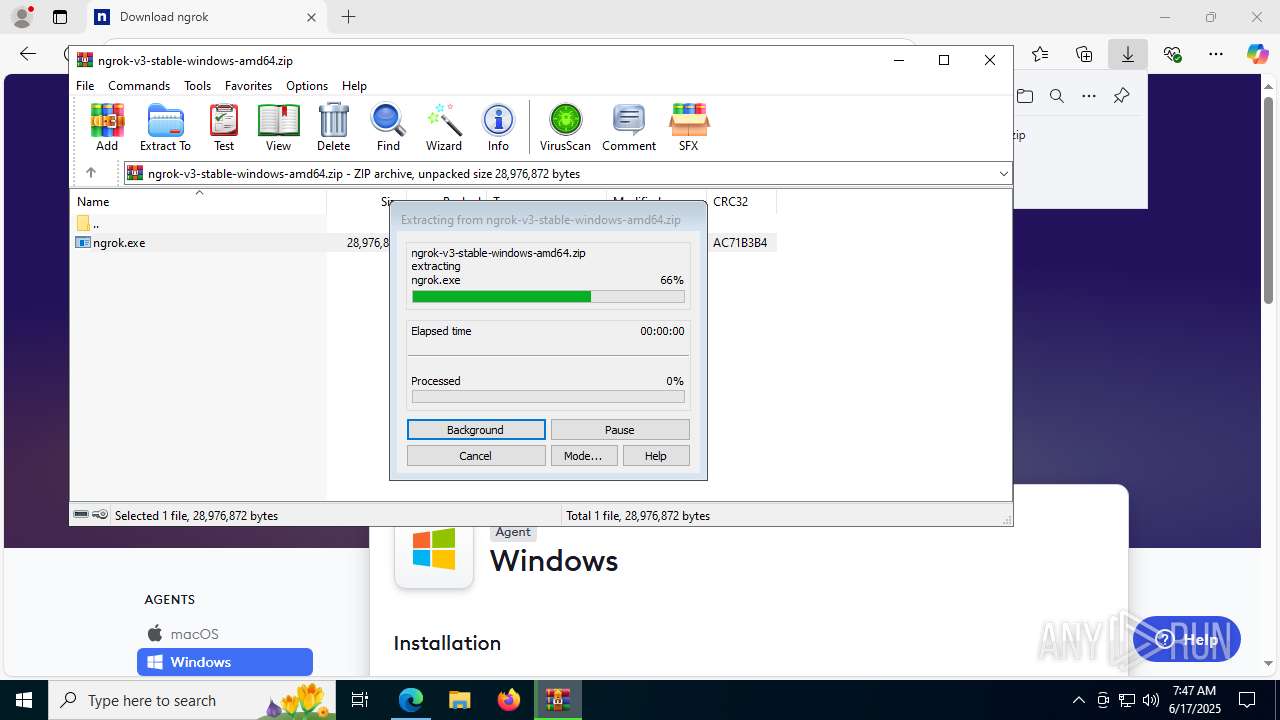Select the Windows agent link in sidebar

(225, 662)
